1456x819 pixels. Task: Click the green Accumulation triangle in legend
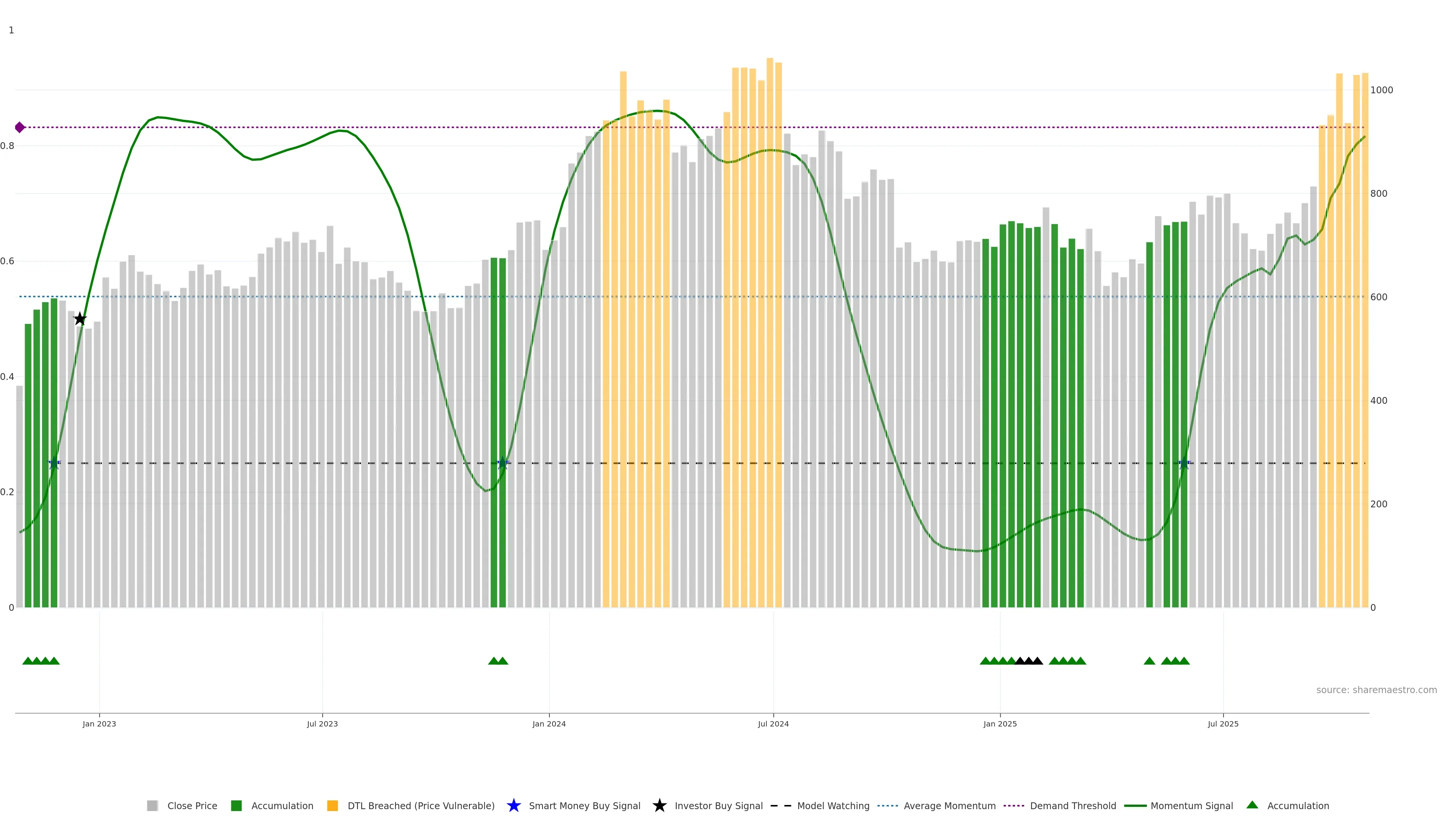coord(1252,805)
